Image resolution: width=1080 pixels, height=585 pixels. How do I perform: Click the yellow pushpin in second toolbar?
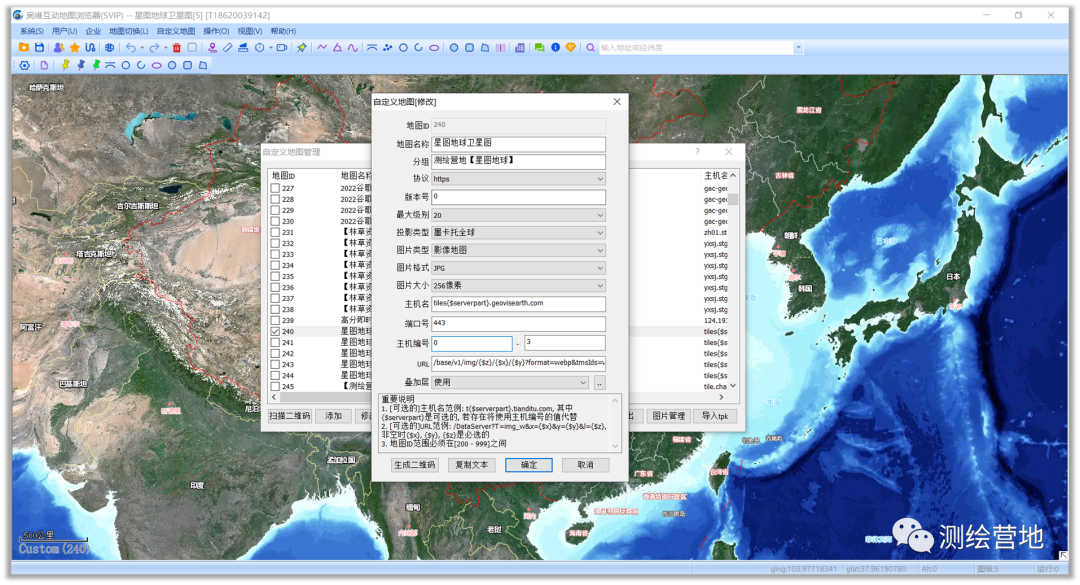click(x=65, y=65)
